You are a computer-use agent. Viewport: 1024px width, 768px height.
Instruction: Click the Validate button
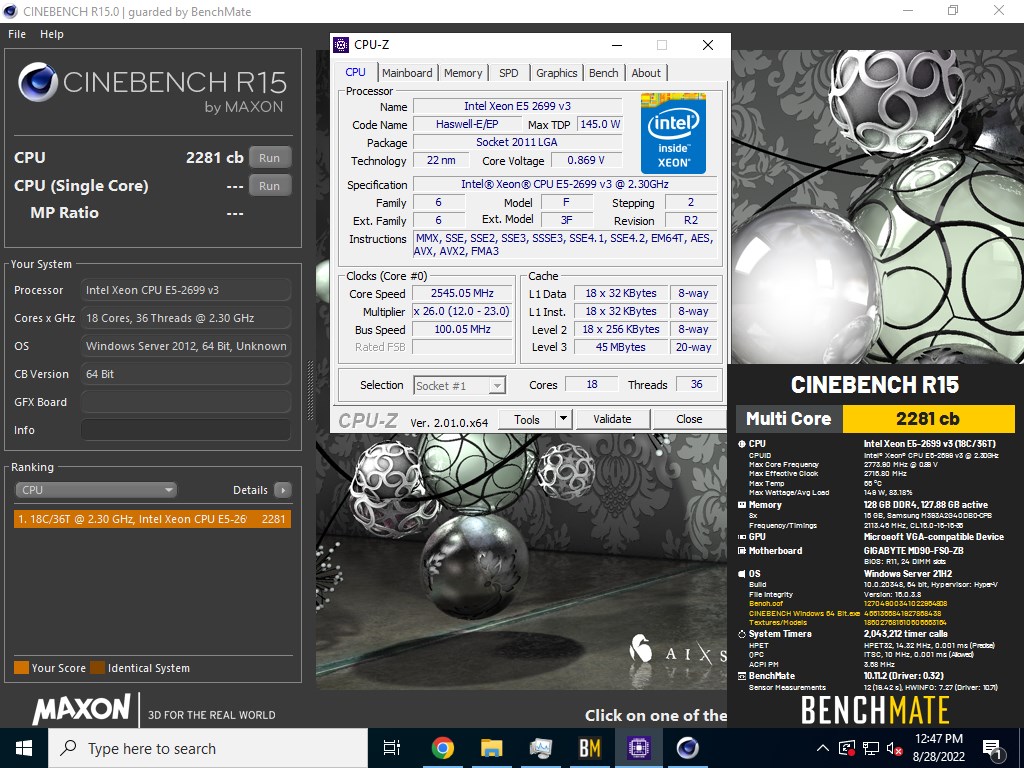pos(612,419)
